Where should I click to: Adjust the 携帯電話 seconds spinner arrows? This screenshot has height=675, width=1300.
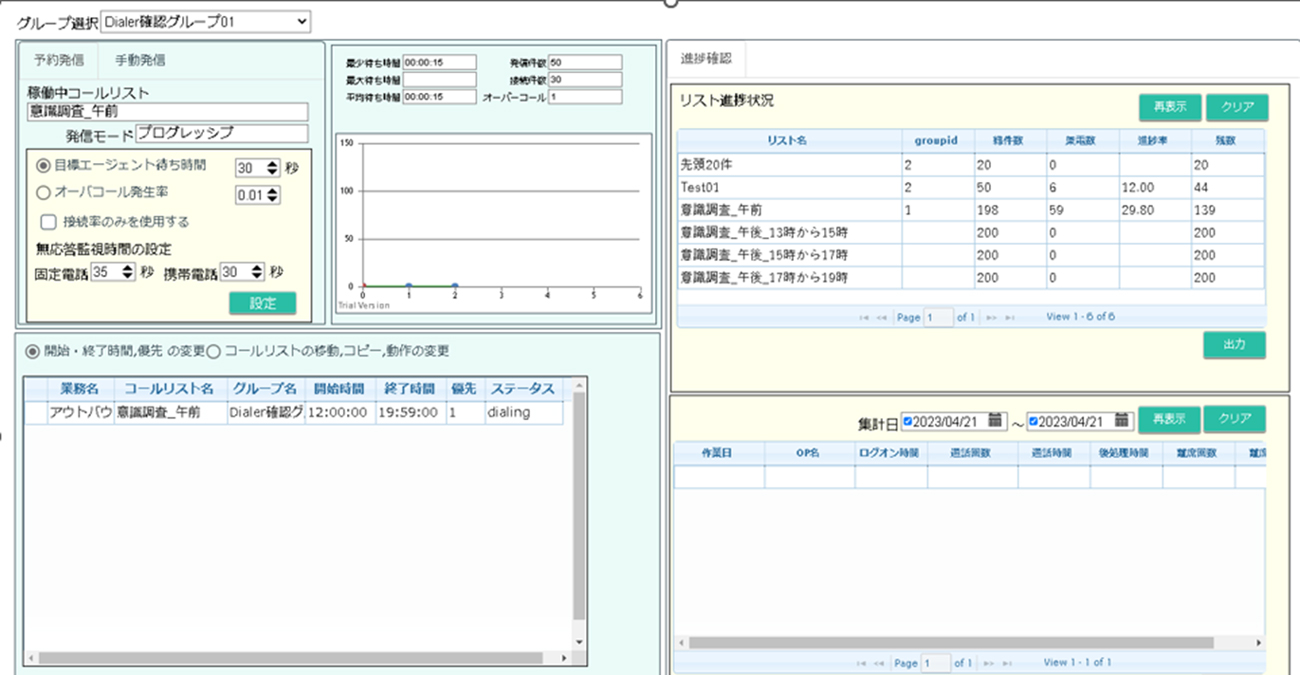click(257, 272)
